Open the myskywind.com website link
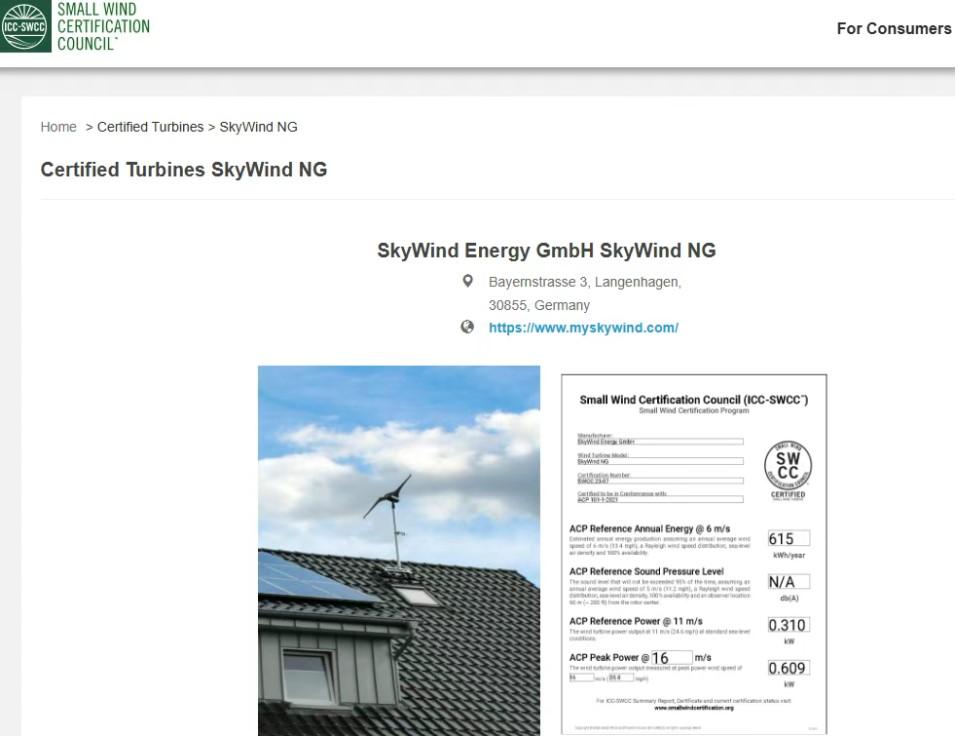 click(583, 327)
